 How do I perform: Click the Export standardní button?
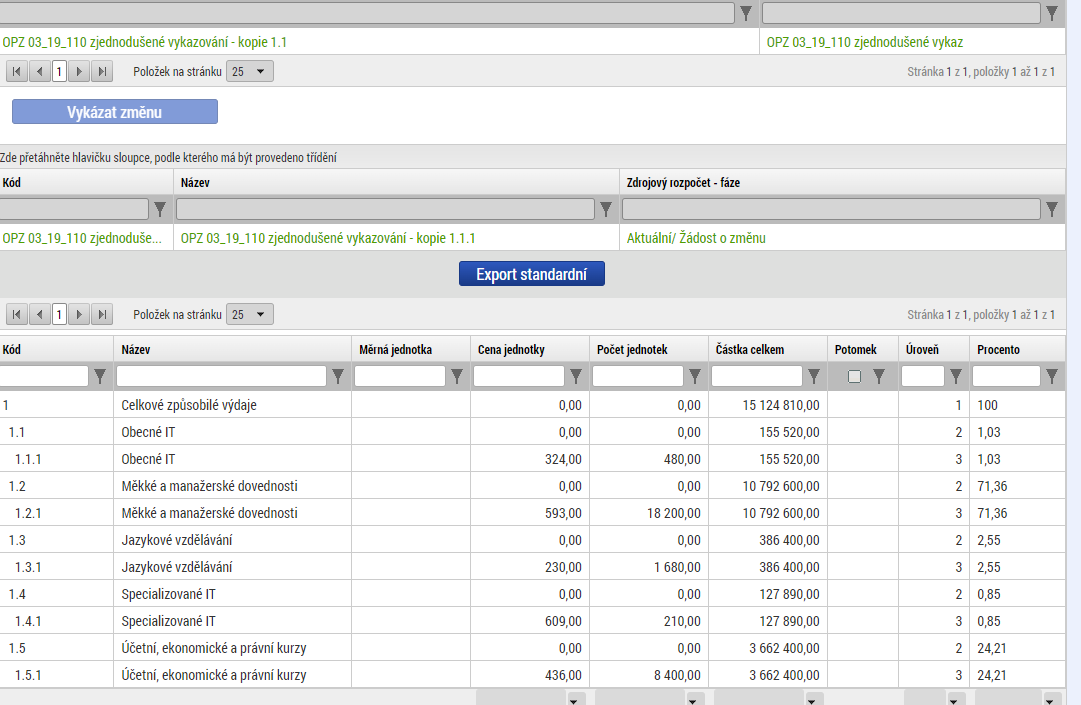pos(532,275)
